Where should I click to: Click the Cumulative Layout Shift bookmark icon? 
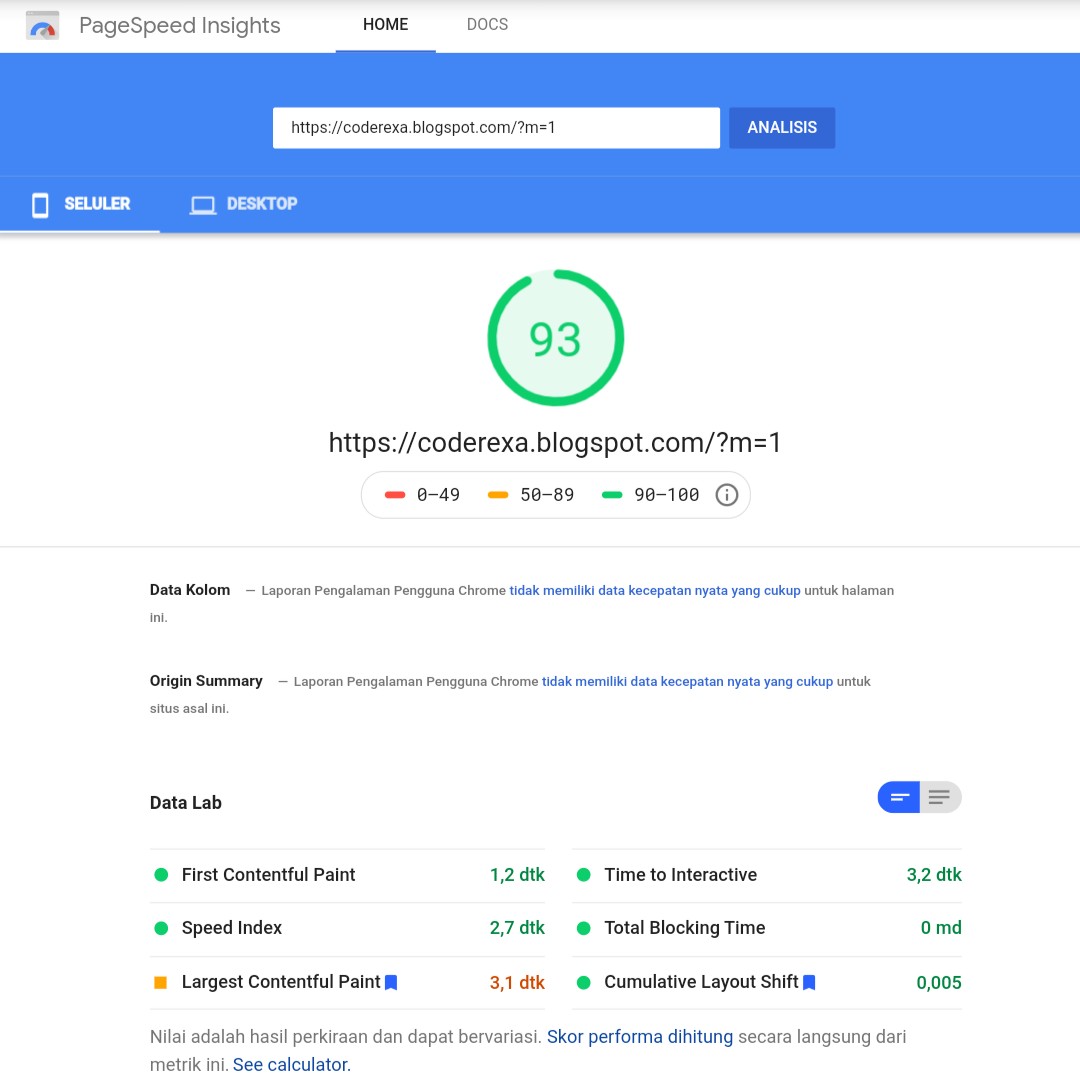tap(809, 983)
